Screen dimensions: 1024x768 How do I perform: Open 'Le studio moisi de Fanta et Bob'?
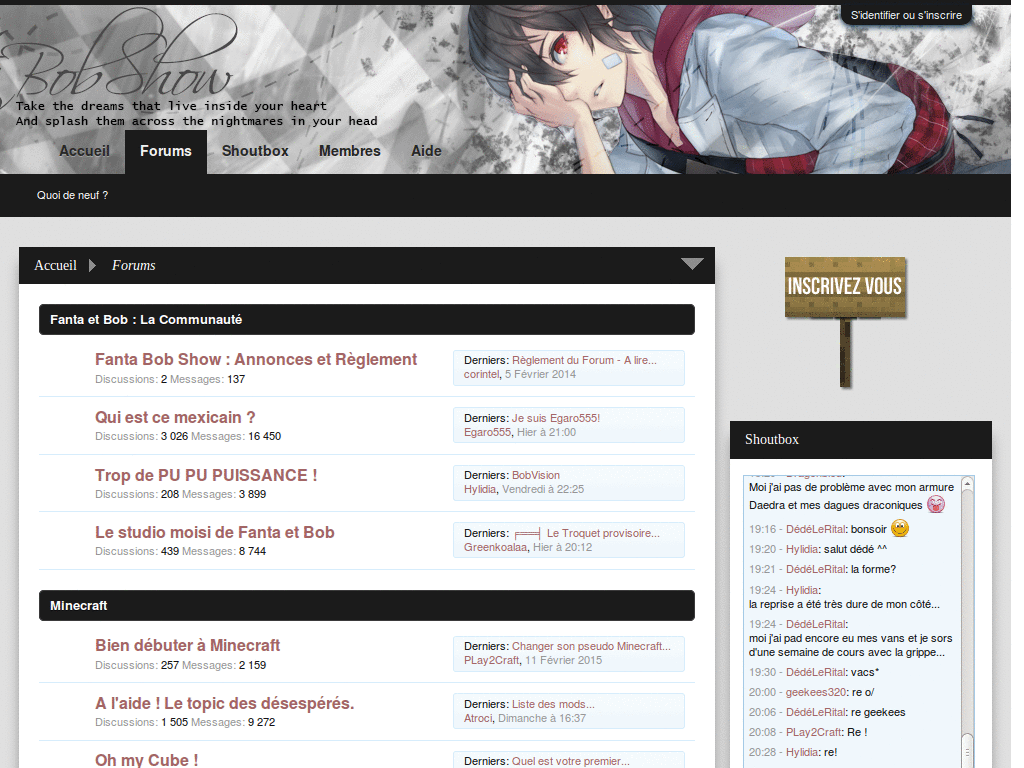(x=215, y=532)
